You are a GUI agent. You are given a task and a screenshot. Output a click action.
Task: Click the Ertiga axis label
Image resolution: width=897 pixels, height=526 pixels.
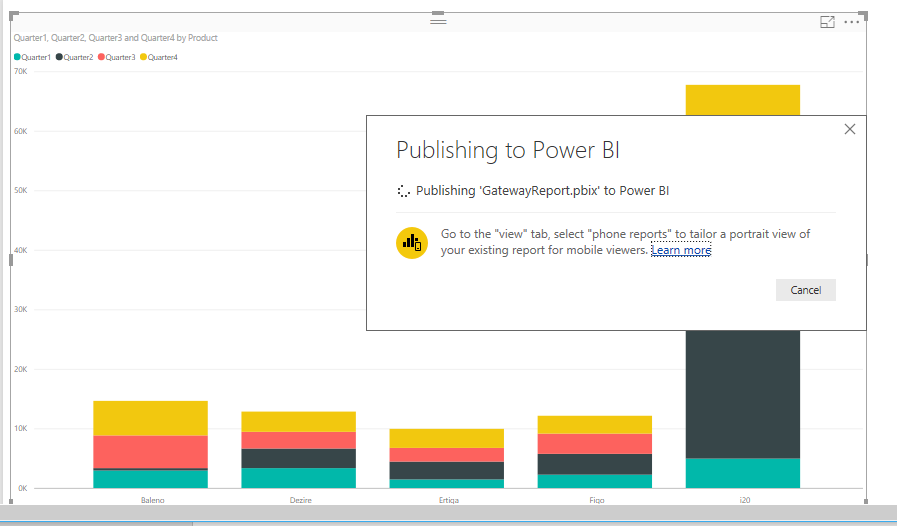[x=448, y=500]
